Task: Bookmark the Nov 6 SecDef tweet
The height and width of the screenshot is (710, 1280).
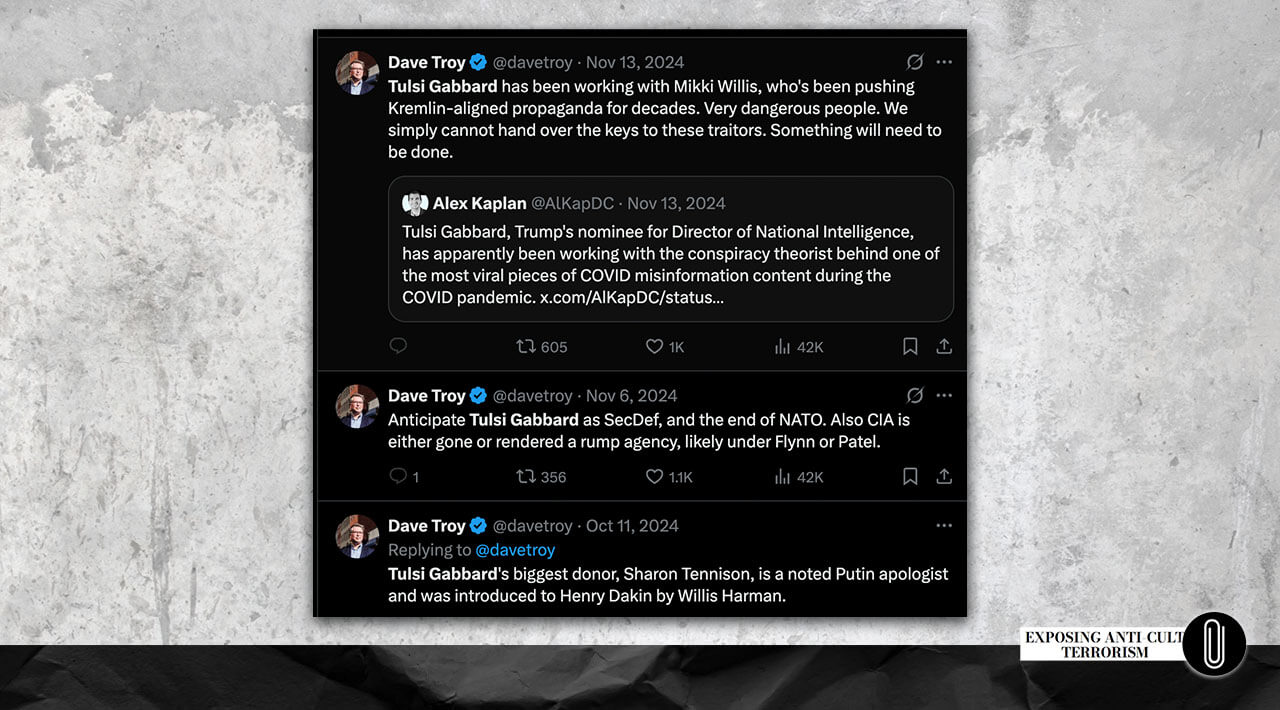Action: (910, 476)
